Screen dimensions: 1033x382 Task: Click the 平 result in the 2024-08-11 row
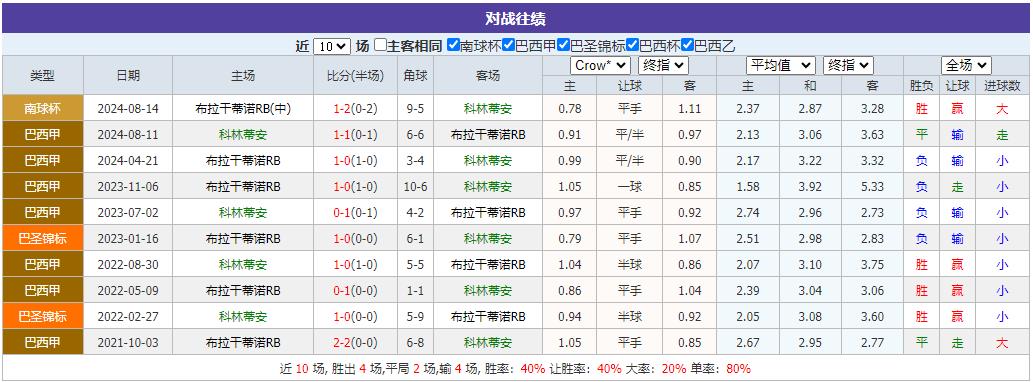coord(921,134)
